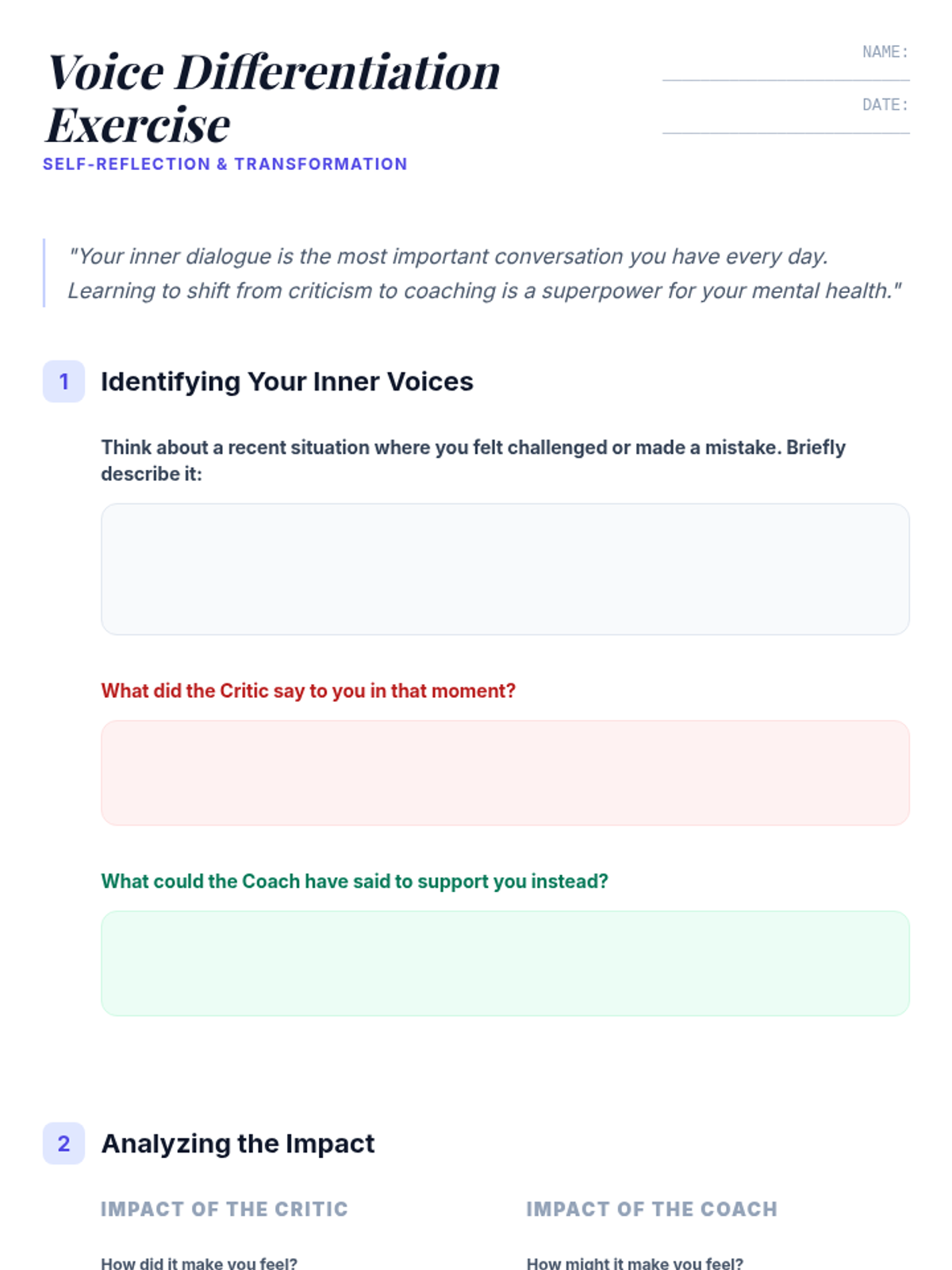Click the section 1 number badge
The height and width of the screenshot is (1270, 952).
coord(63,382)
